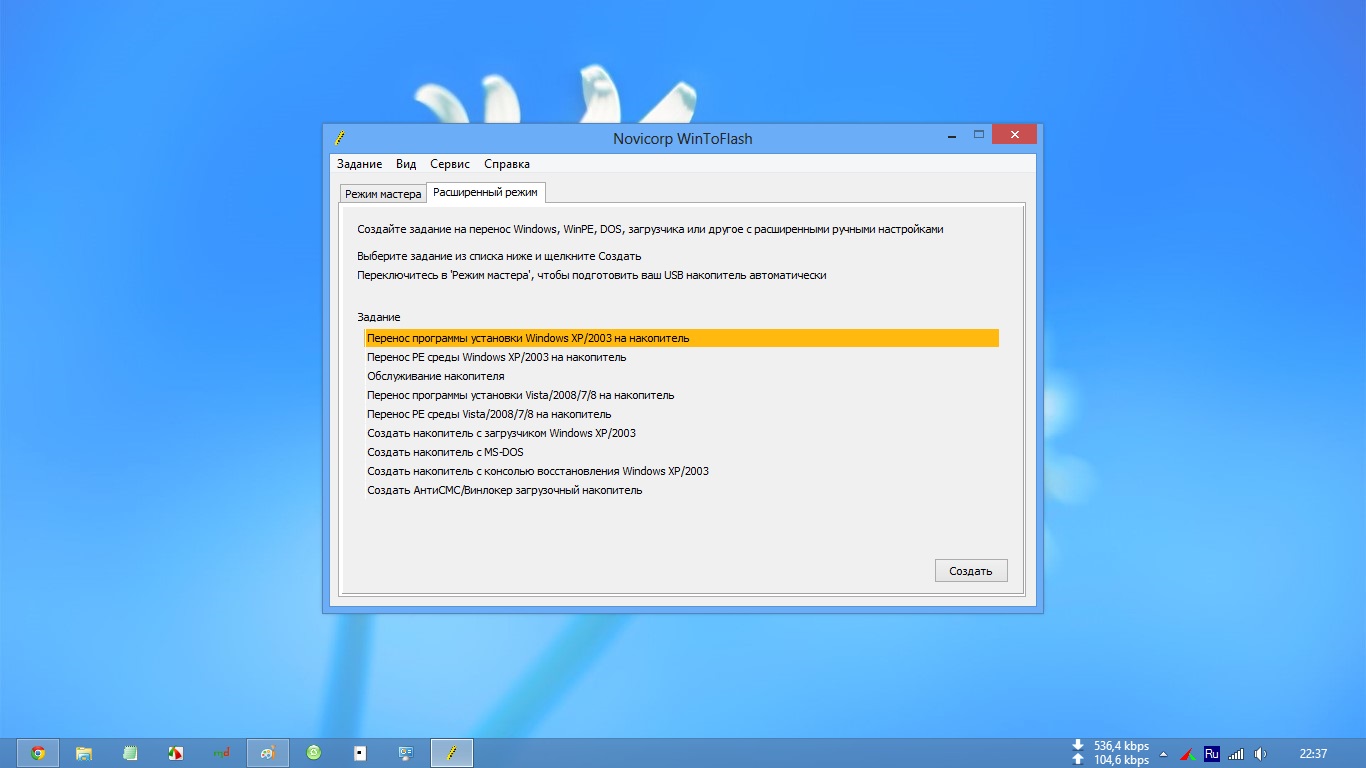Open File Explorer from the taskbar
The image size is (1366, 768).
[x=84, y=753]
